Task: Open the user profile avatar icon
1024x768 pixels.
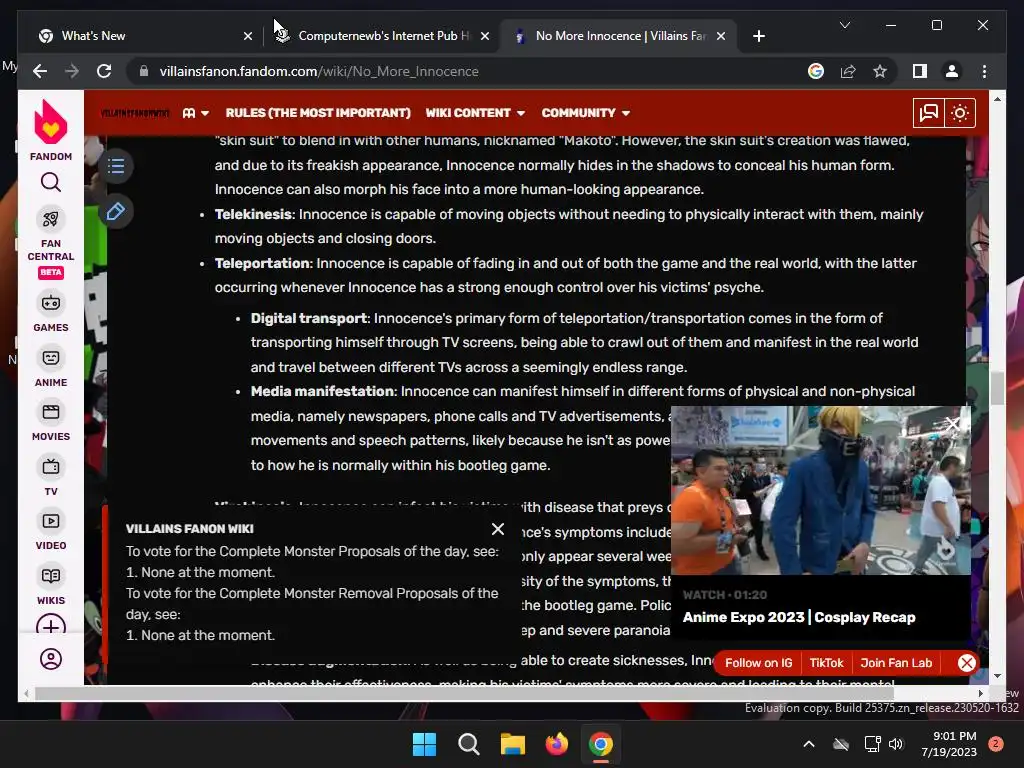Action: (50, 659)
